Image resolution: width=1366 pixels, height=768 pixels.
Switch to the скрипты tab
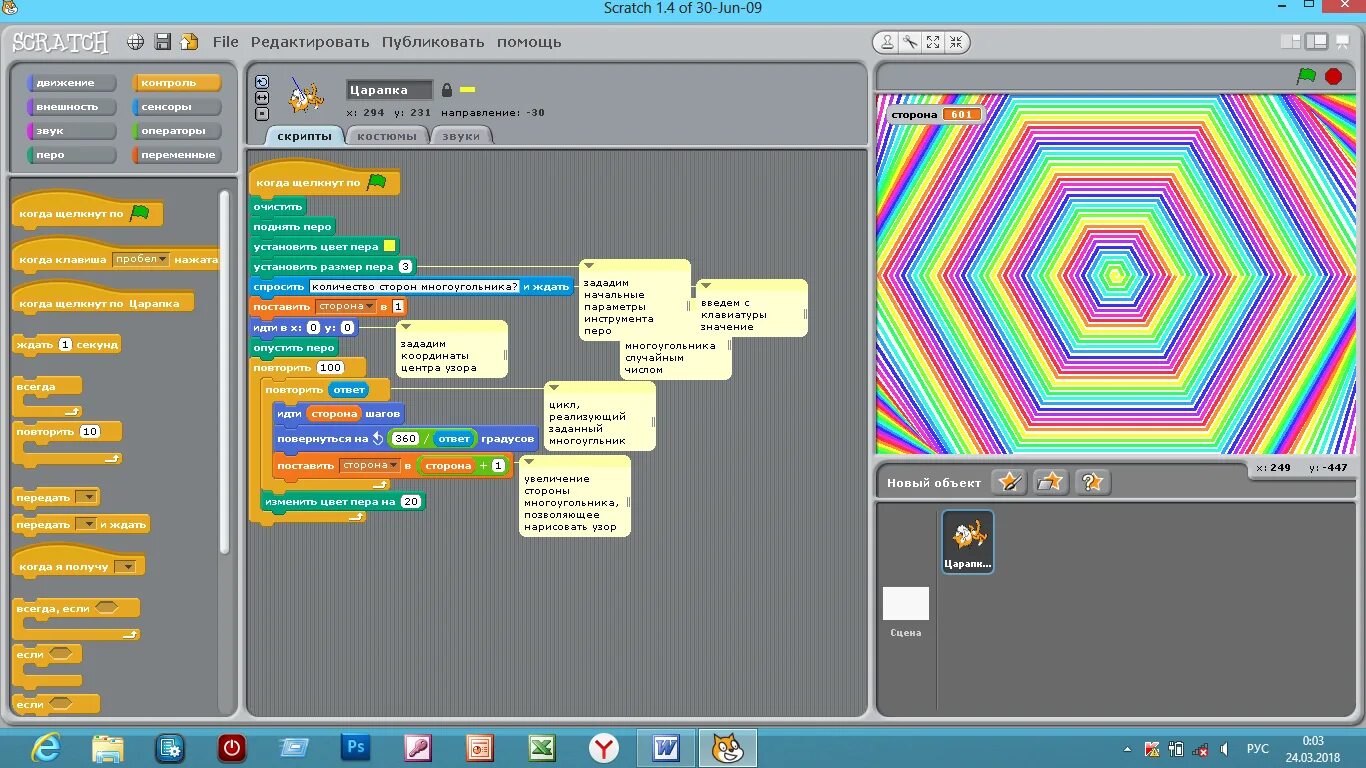pyautogui.click(x=304, y=136)
